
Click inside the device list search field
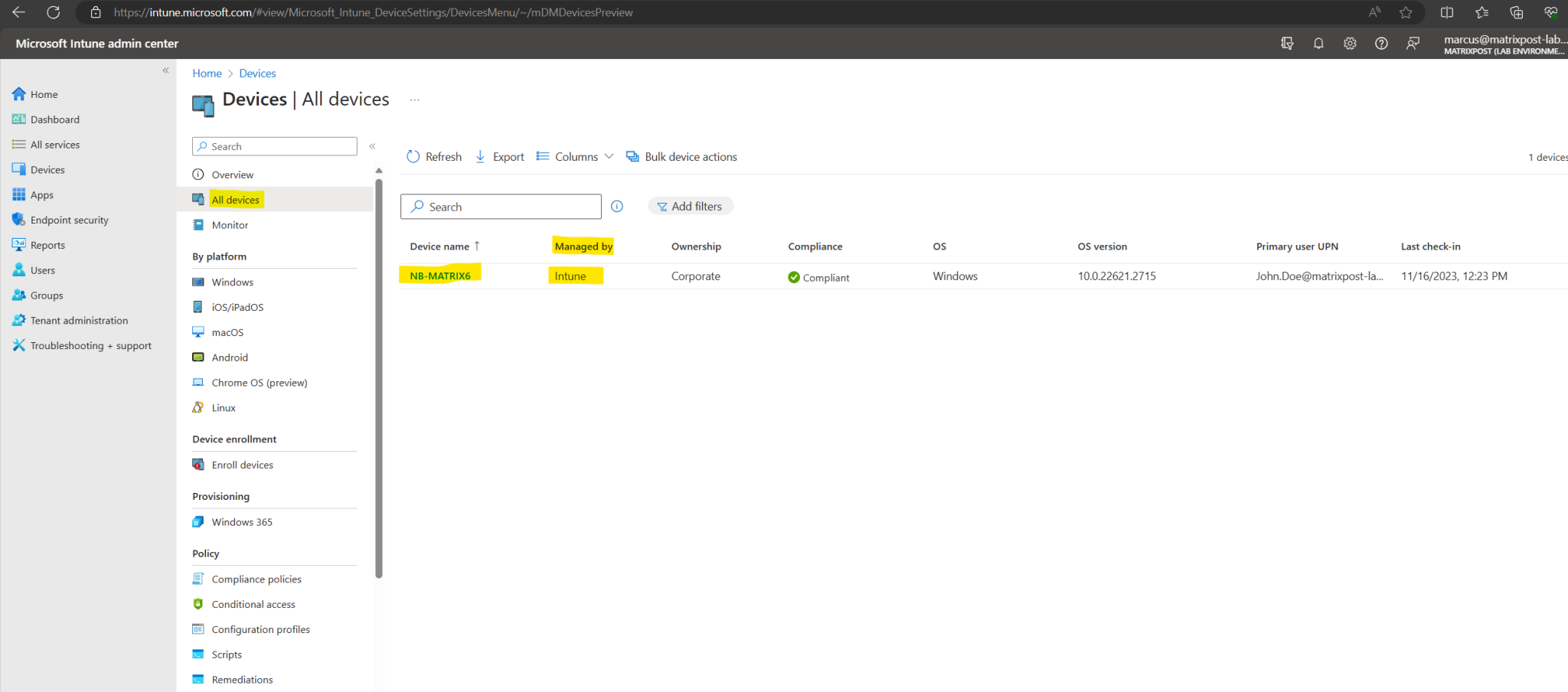click(x=501, y=206)
